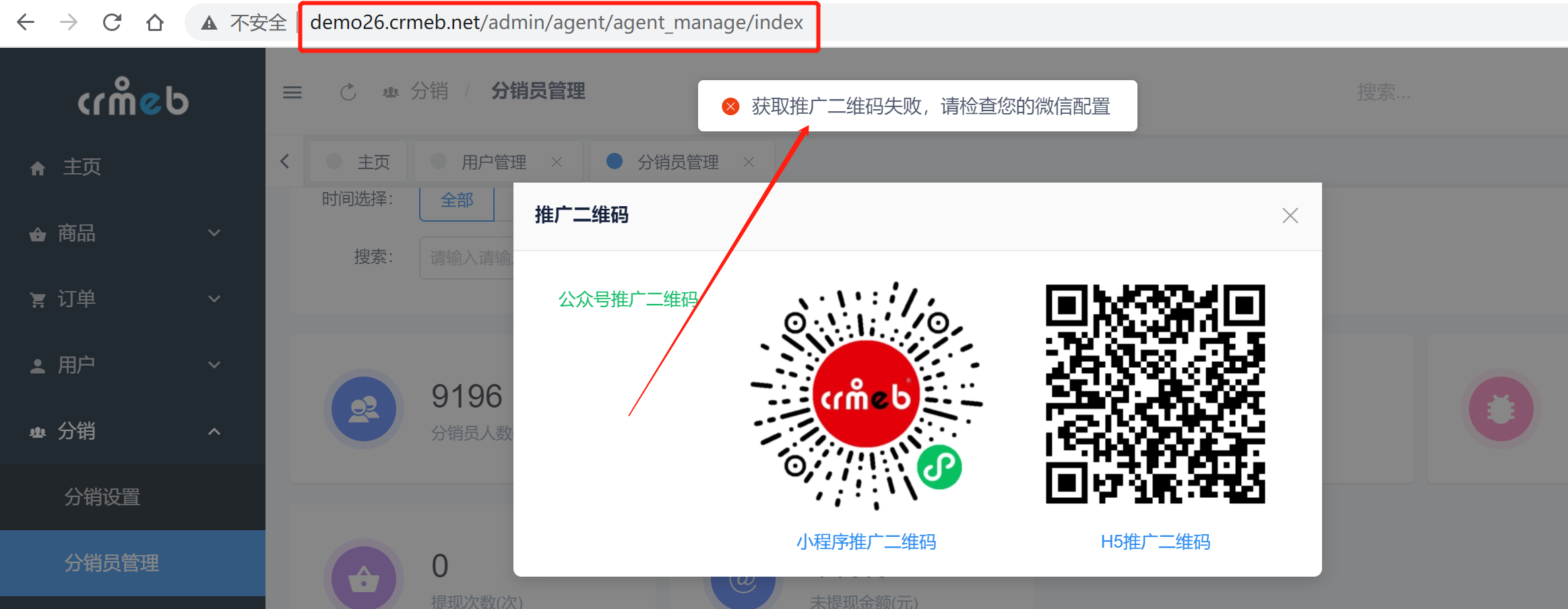Viewport: 1568px width, 609px height.
Task: Click the header 搜索 field
Action: (x=1383, y=92)
